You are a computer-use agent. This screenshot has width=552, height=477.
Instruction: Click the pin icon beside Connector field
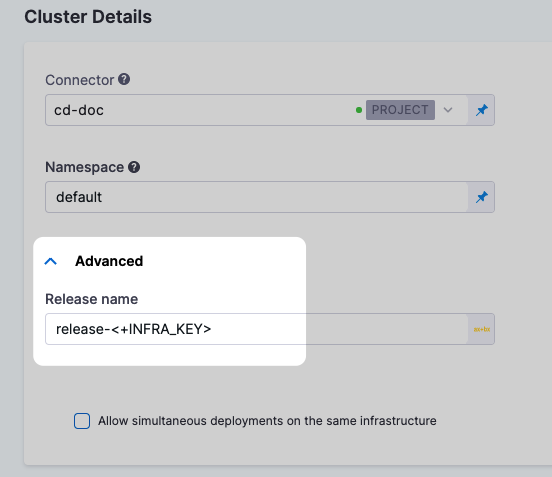[482, 110]
